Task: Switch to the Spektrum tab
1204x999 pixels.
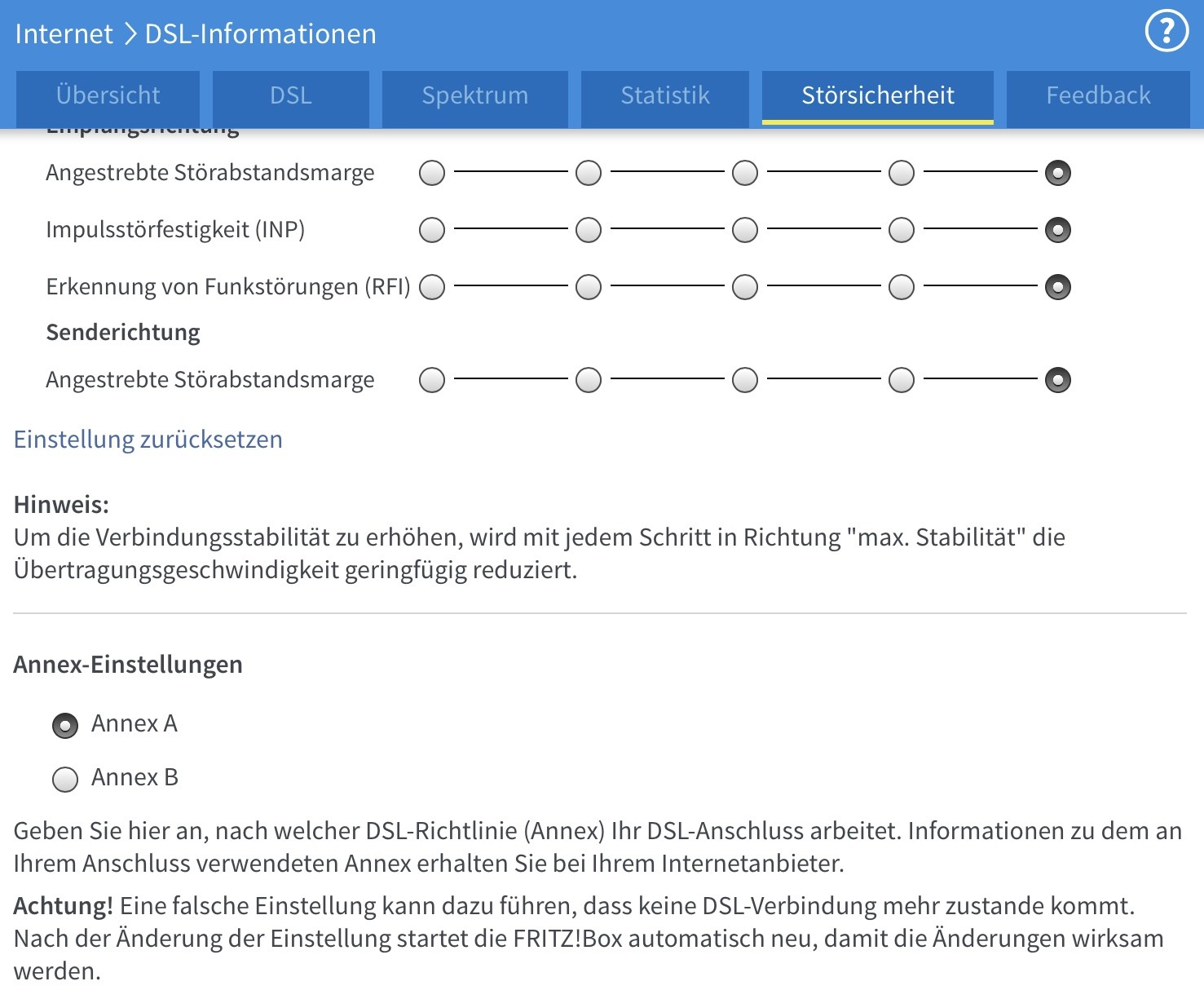Action: tap(474, 96)
